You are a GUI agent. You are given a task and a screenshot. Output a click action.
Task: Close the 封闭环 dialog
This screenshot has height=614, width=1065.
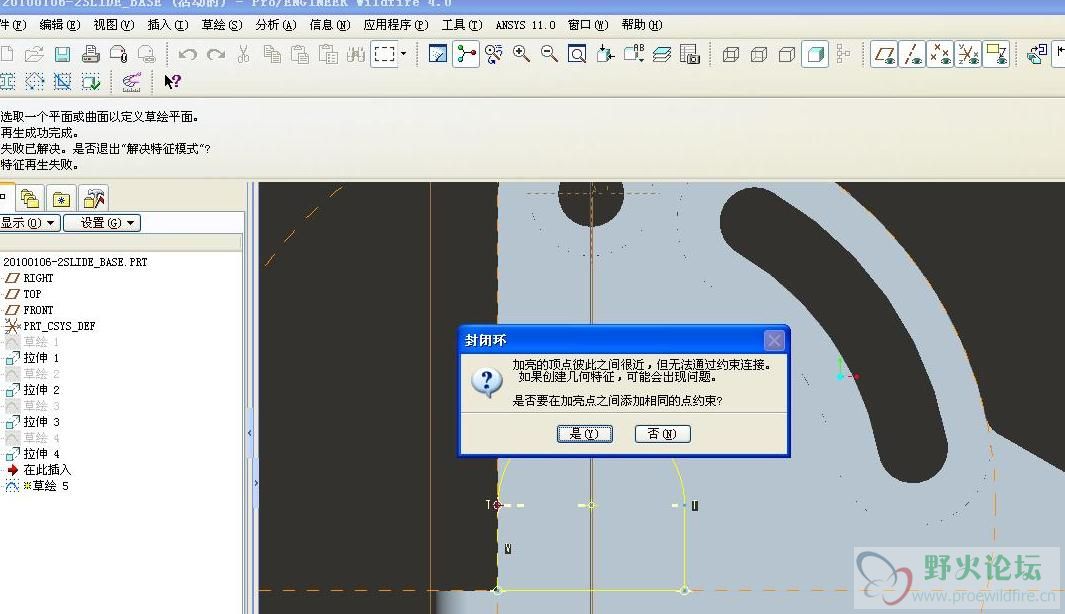click(774, 340)
